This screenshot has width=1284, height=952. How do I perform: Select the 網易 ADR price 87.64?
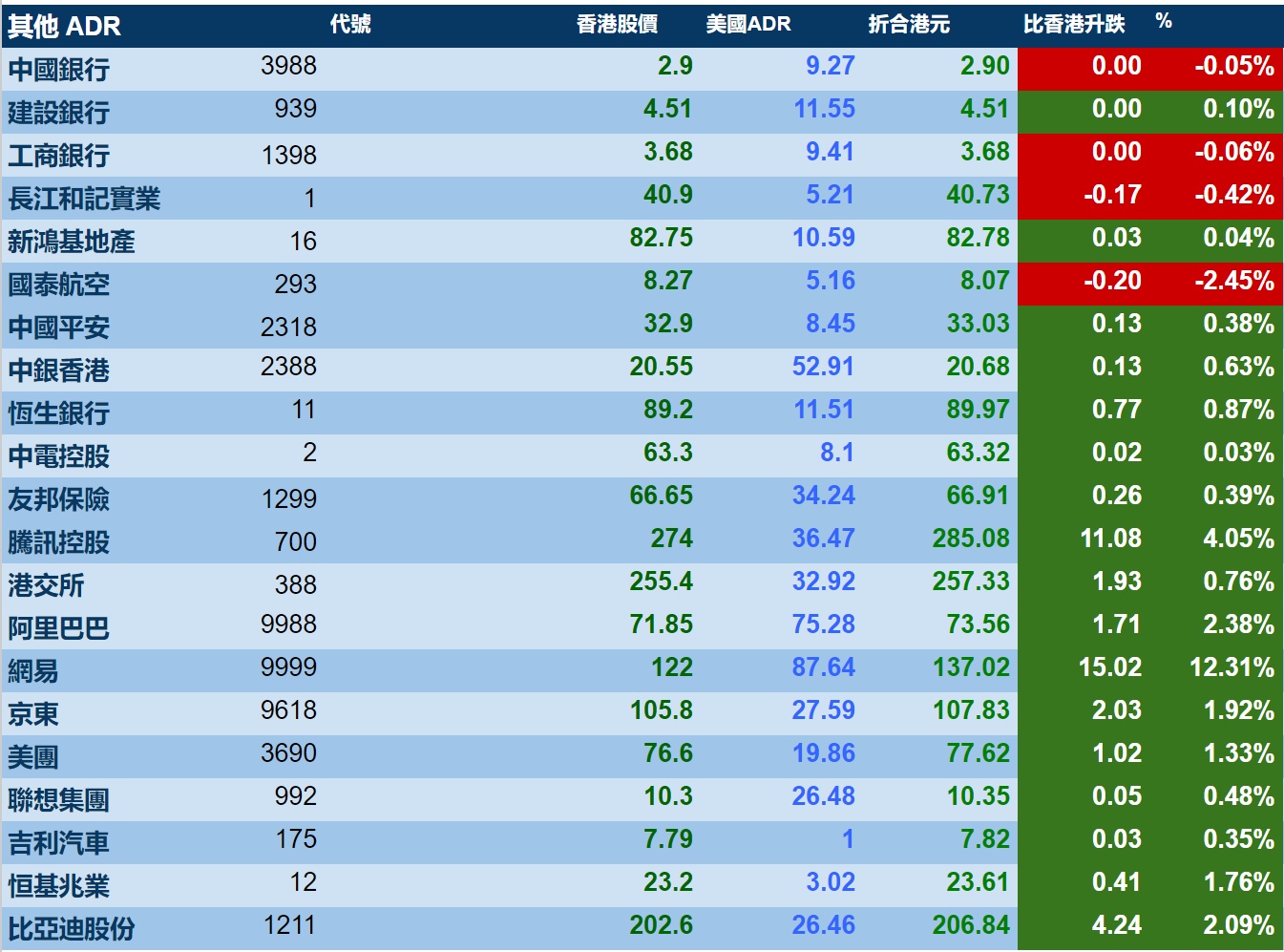[823, 667]
